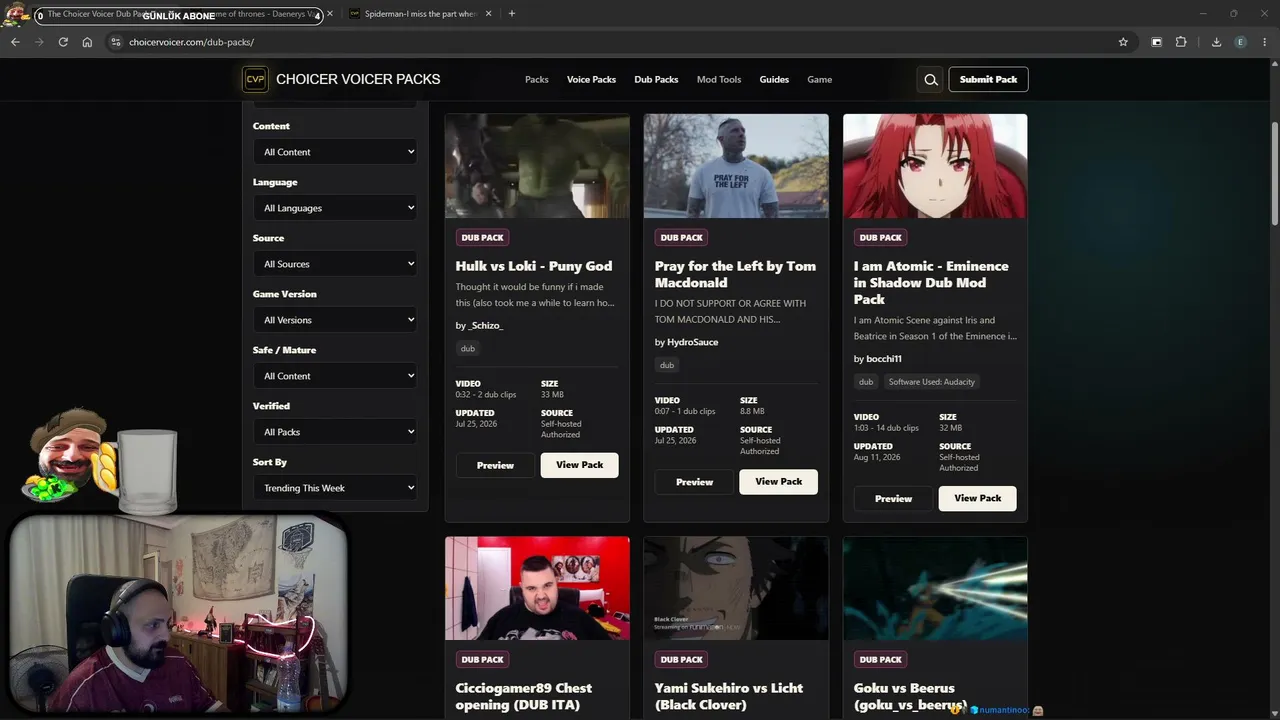Click the dub tag on Hulk vs Loki card
The image size is (1280, 720).
(467, 348)
